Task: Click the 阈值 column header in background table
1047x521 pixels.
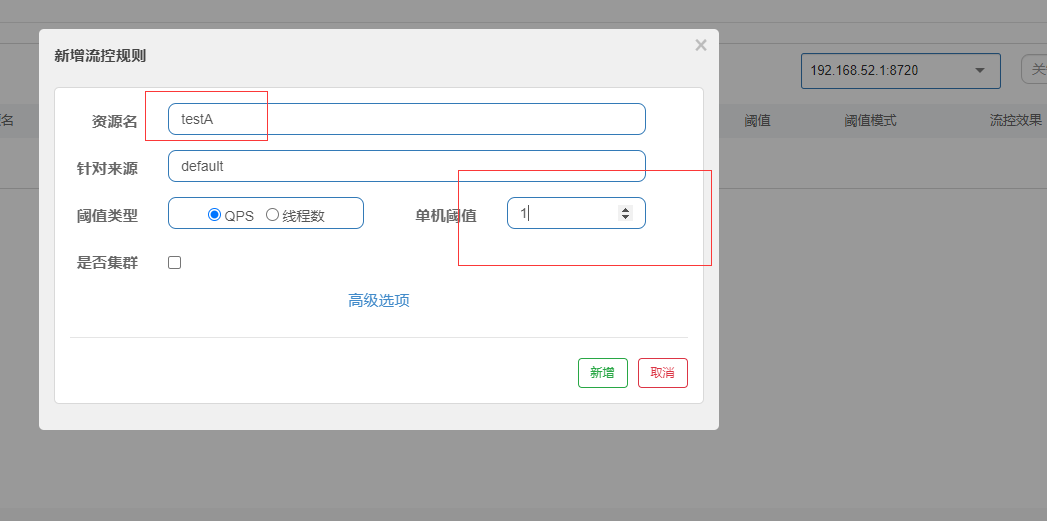Action: [x=757, y=121]
